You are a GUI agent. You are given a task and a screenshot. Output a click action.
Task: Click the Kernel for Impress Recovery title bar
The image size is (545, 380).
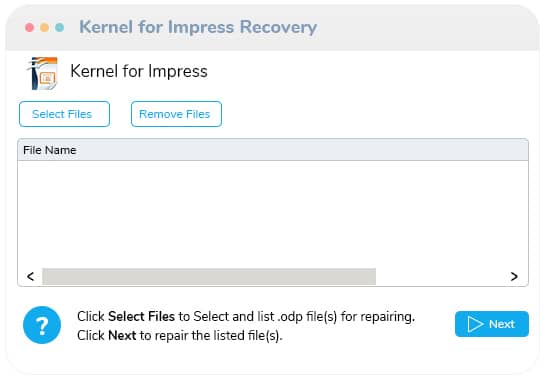pyautogui.click(x=272, y=28)
